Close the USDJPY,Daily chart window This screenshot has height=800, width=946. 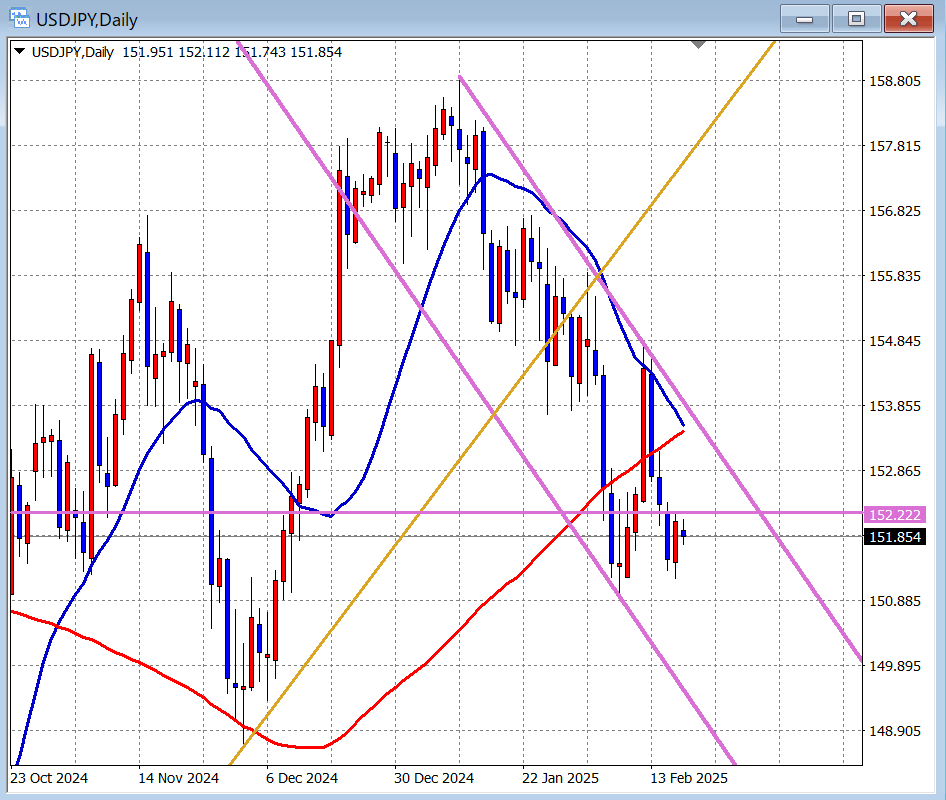coord(908,18)
